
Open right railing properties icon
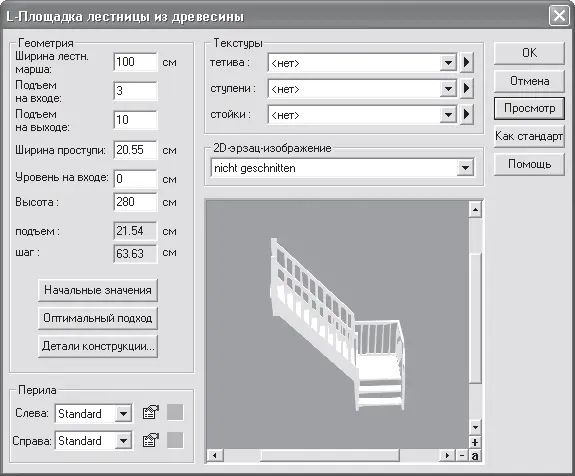click(x=151, y=440)
